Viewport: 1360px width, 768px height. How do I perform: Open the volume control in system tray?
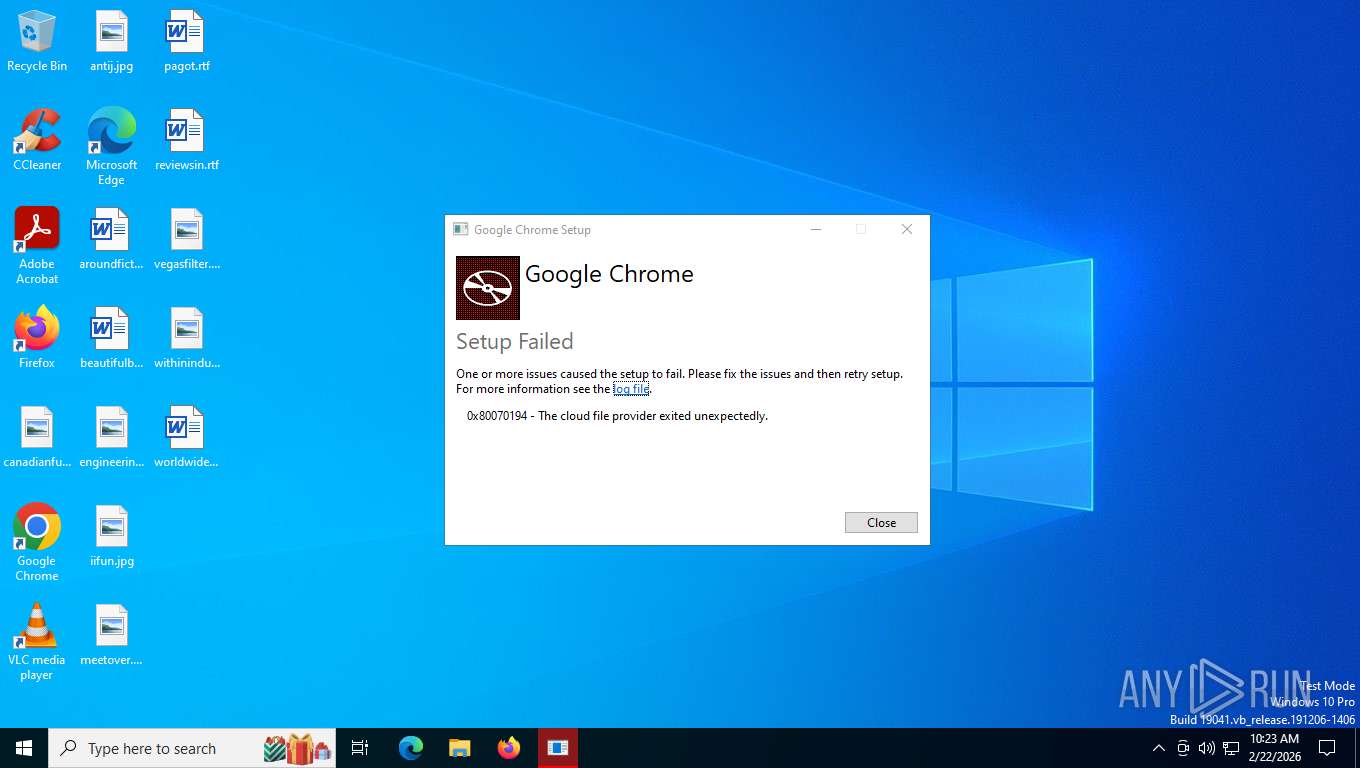click(x=1207, y=748)
